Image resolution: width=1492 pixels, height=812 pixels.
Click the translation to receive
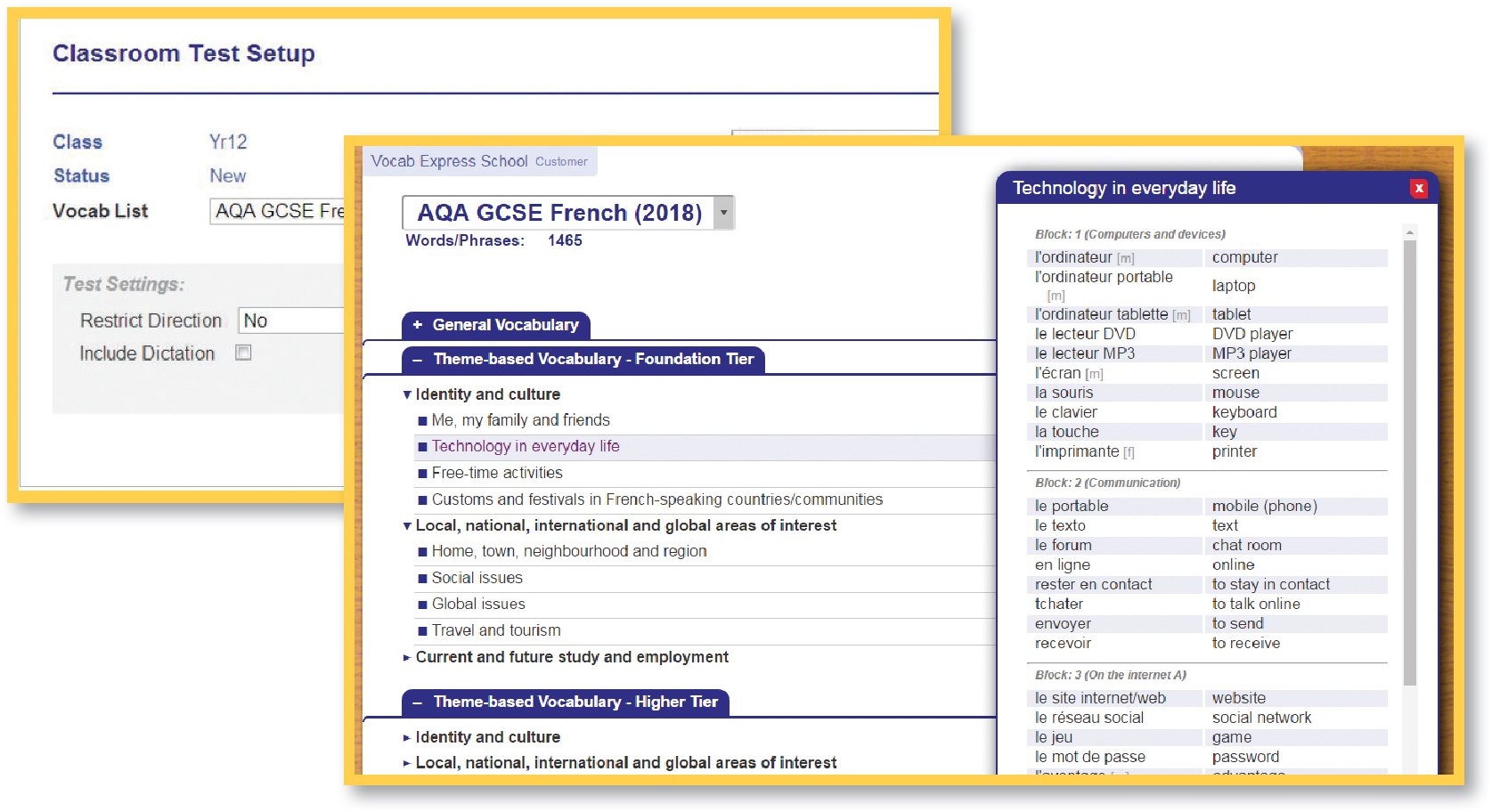[1246, 643]
